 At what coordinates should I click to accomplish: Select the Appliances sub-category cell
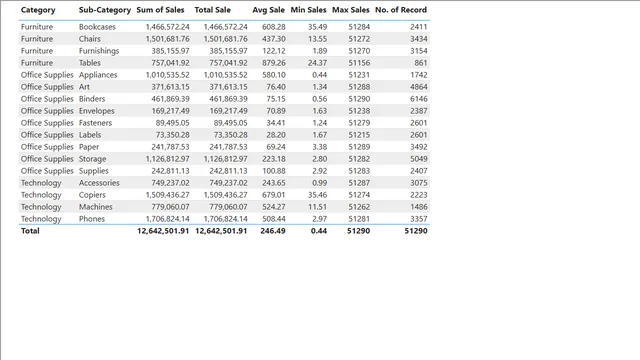(x=98, y=75)
